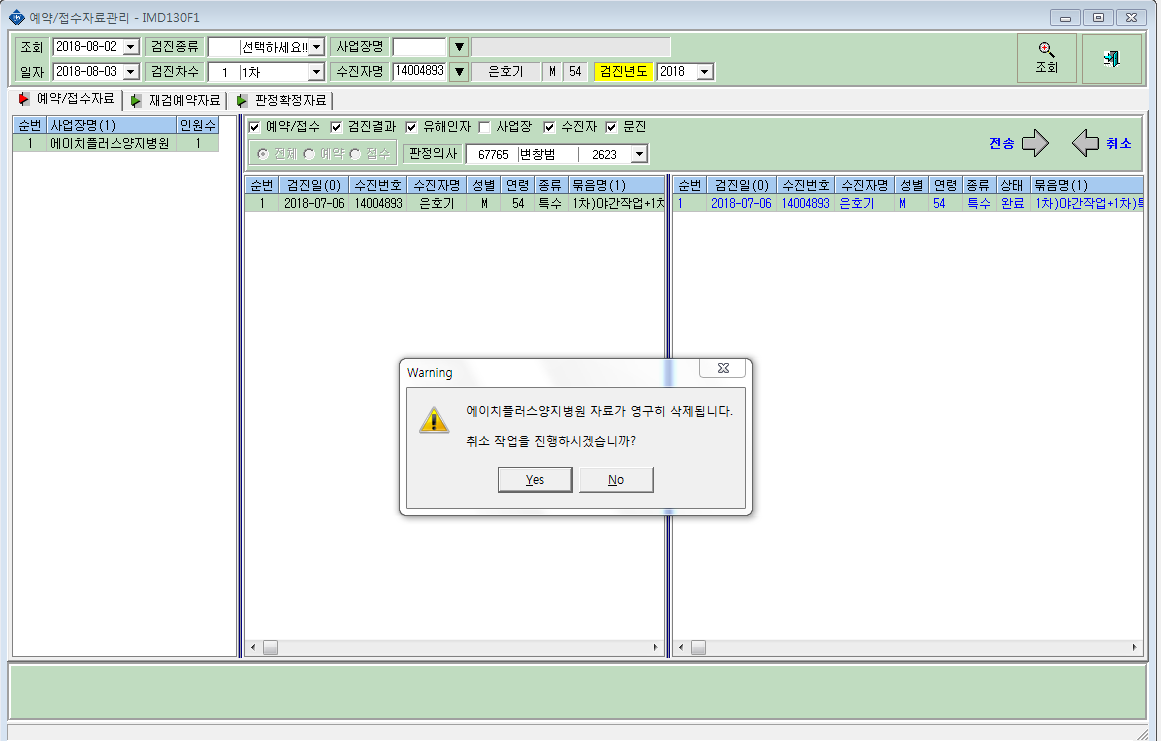Click the exit door icon button

tap(1111, 58)
